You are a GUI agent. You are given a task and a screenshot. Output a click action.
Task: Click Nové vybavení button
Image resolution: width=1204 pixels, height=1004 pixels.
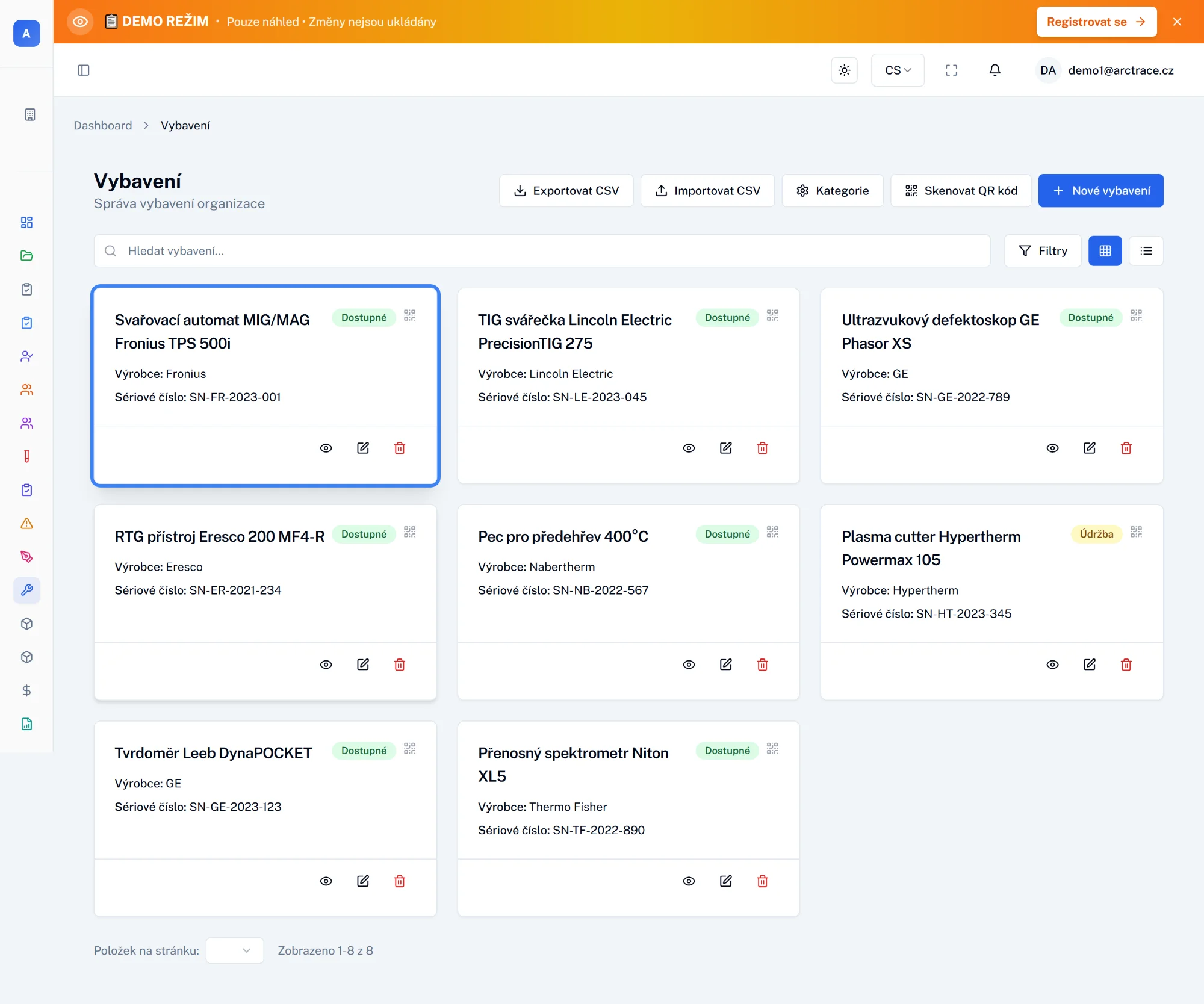[x=1100, y=191]
